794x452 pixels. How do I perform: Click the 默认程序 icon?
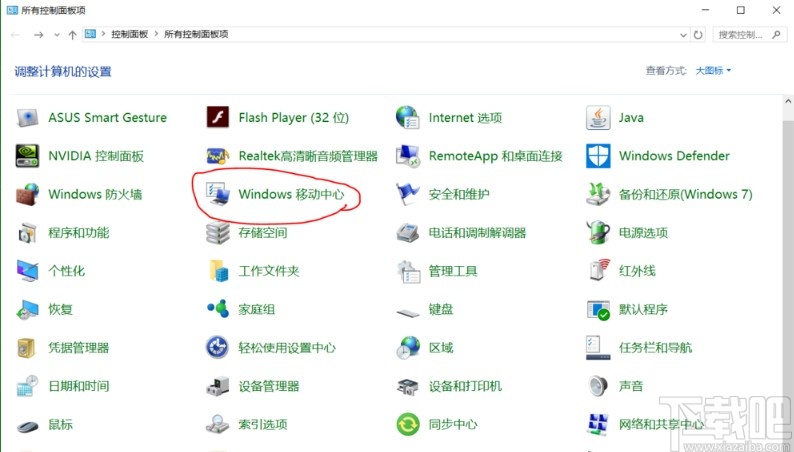598,310
